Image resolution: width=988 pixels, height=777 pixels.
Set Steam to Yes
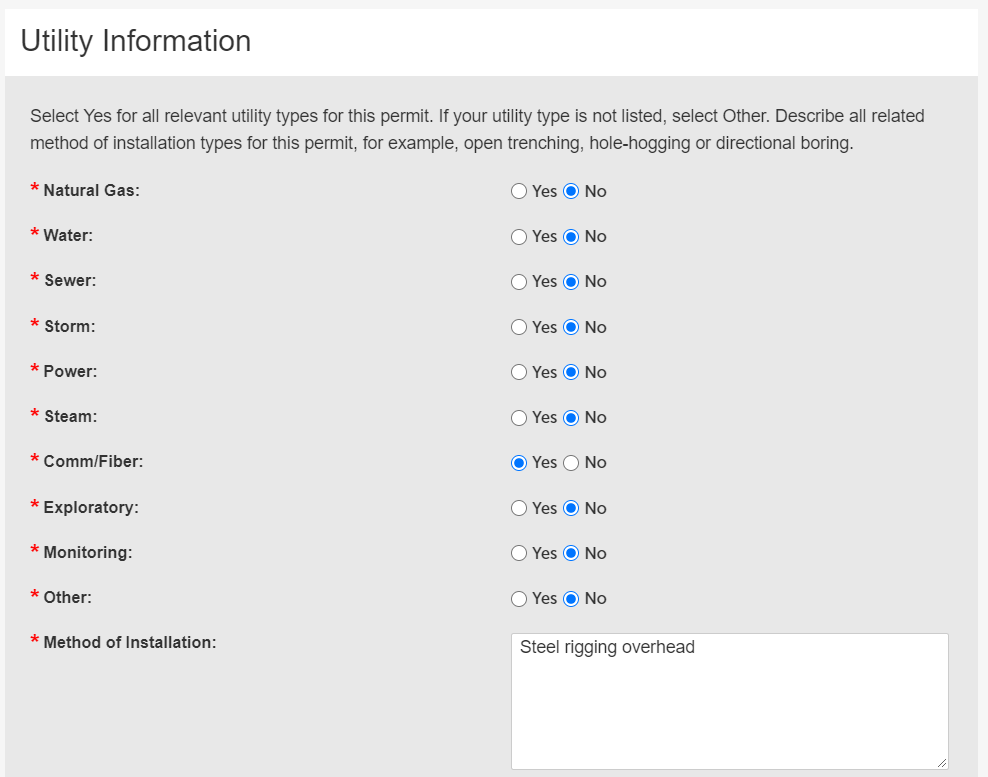519,418
